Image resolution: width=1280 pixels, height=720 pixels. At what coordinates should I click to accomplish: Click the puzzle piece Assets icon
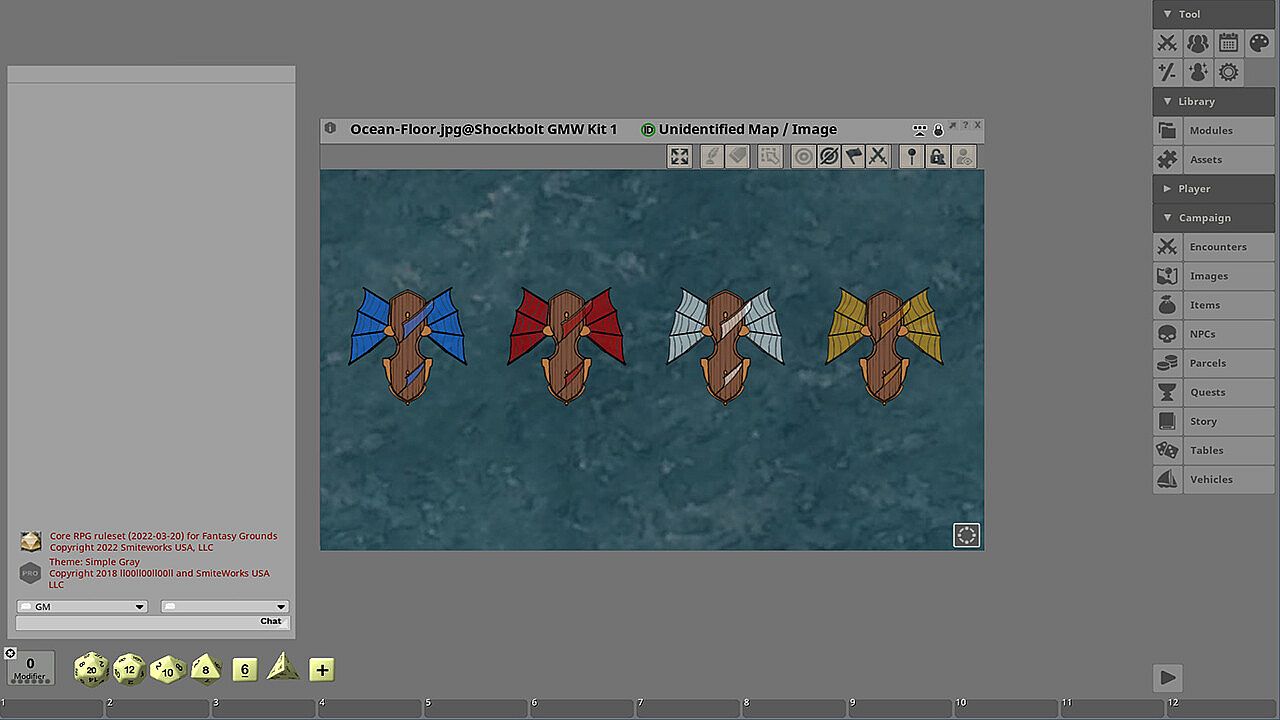pos(1167,160)
